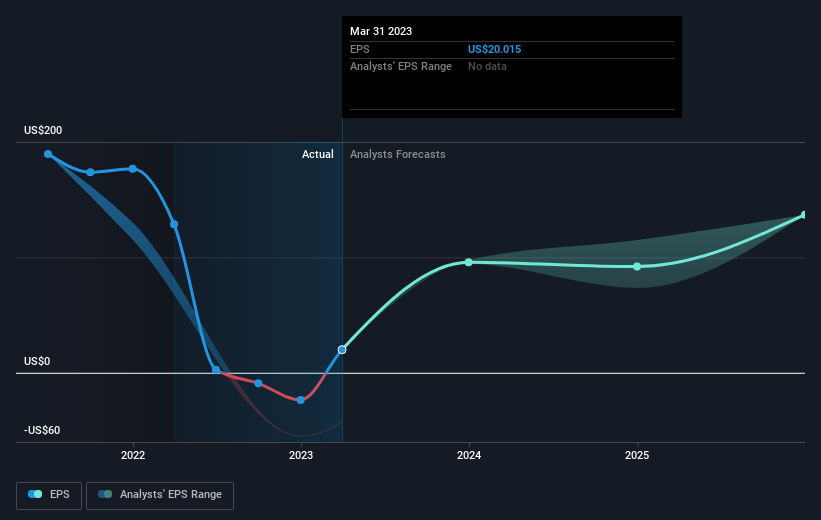Click the second EPS data point in late 2021
This screenshot has width=821, height=520.
tap(91, 172)
